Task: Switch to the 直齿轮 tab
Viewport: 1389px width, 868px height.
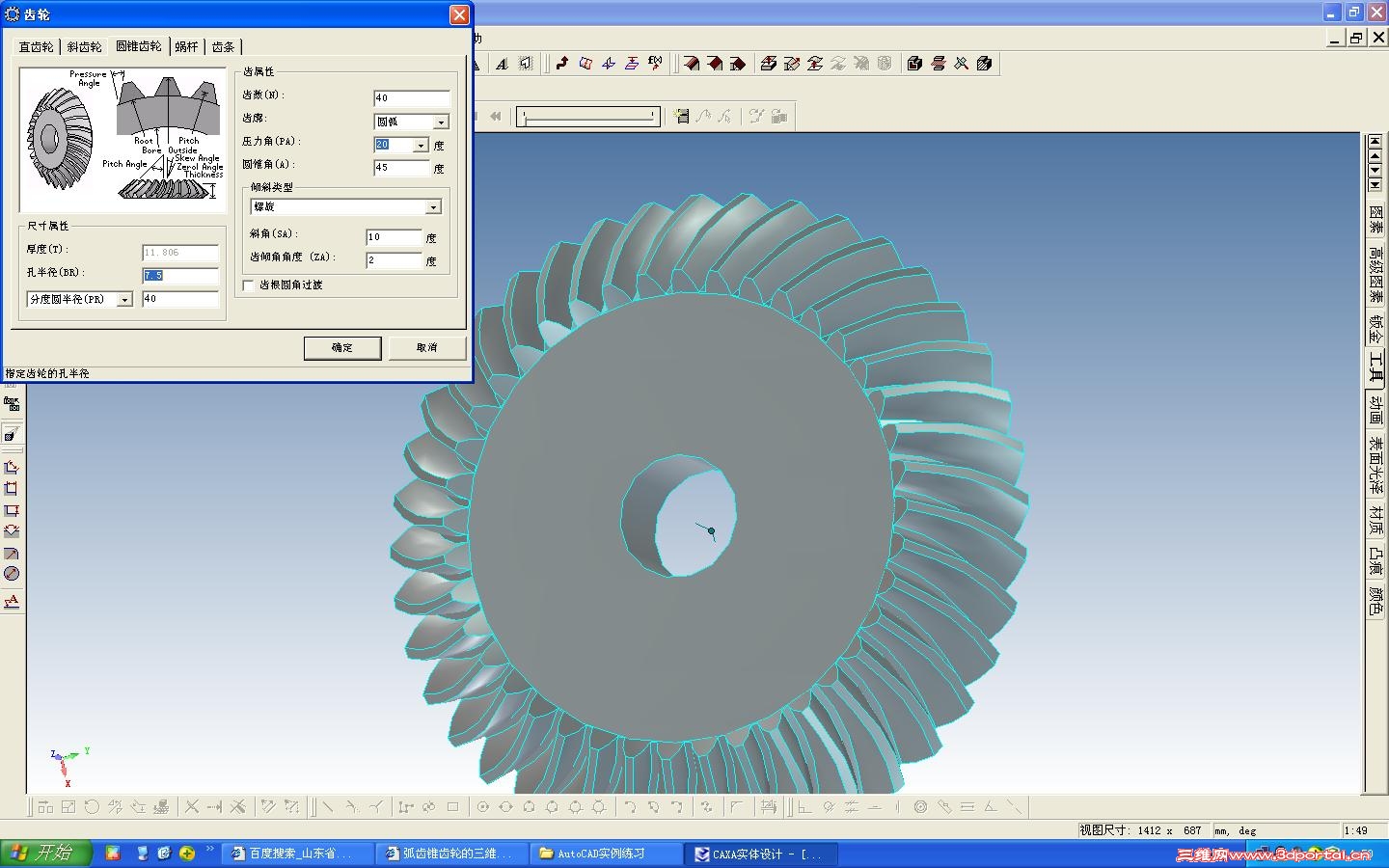Action: click(x=37, y=46)
